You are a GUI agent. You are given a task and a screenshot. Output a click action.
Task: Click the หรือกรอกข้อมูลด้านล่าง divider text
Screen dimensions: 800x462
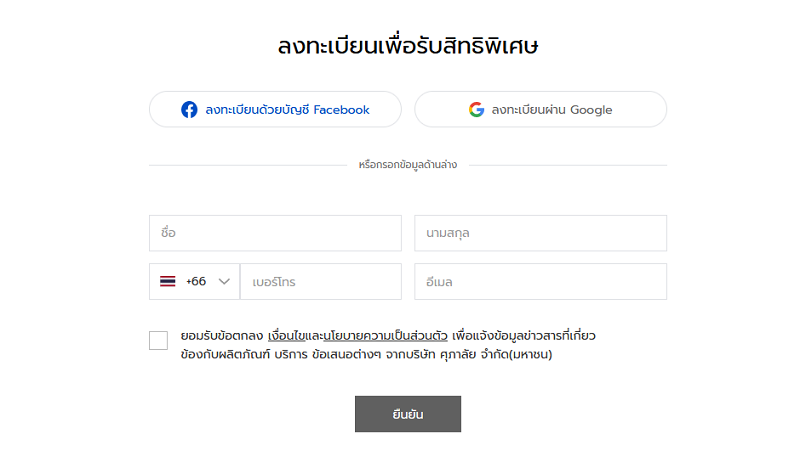point(408,165)
